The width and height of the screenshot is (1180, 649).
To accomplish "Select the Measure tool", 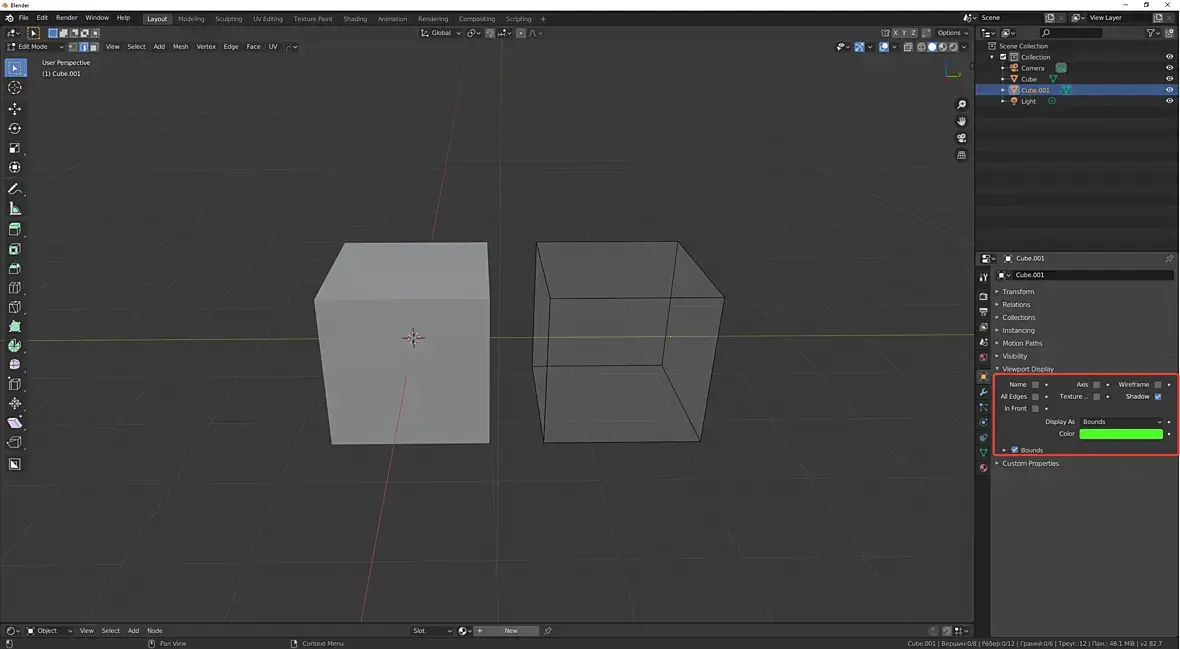I will tap(14, 209).
